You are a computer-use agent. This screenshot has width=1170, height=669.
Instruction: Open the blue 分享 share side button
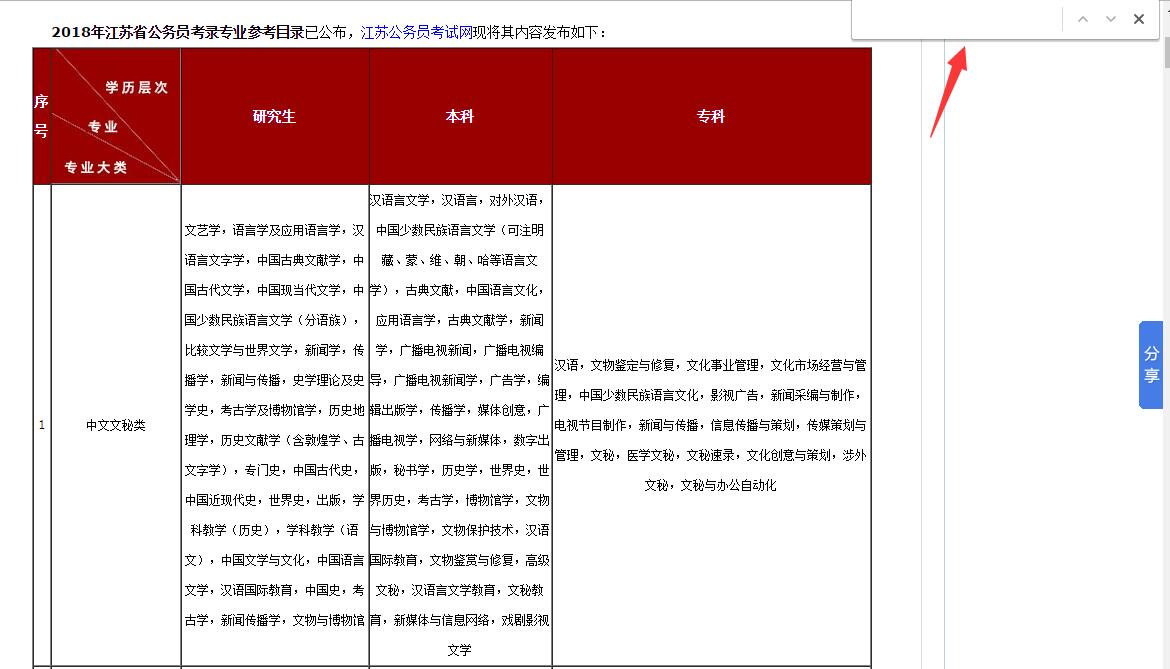[1151, 365]
